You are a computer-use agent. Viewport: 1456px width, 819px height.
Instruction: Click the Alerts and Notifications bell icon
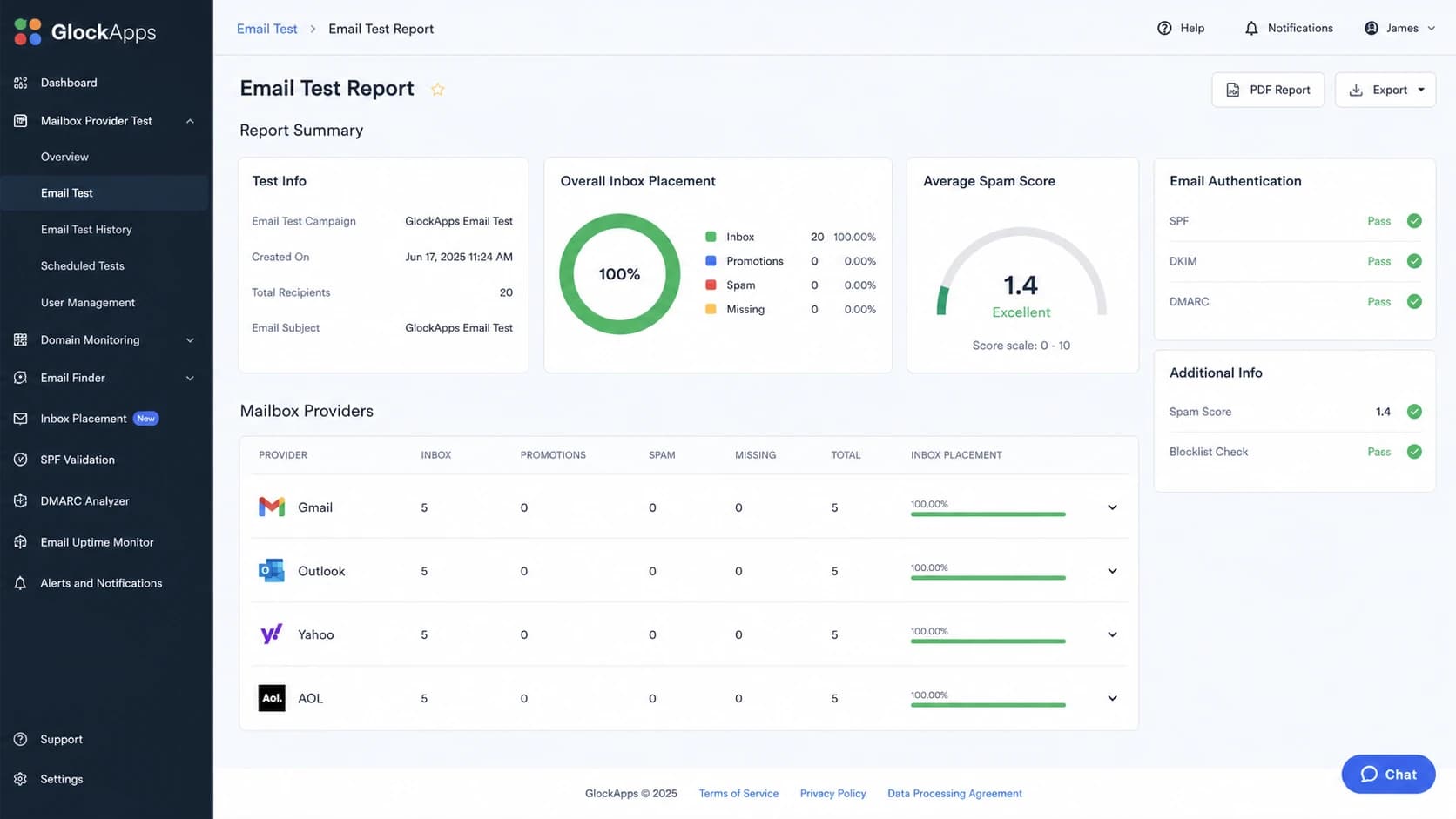pos(21,583)
